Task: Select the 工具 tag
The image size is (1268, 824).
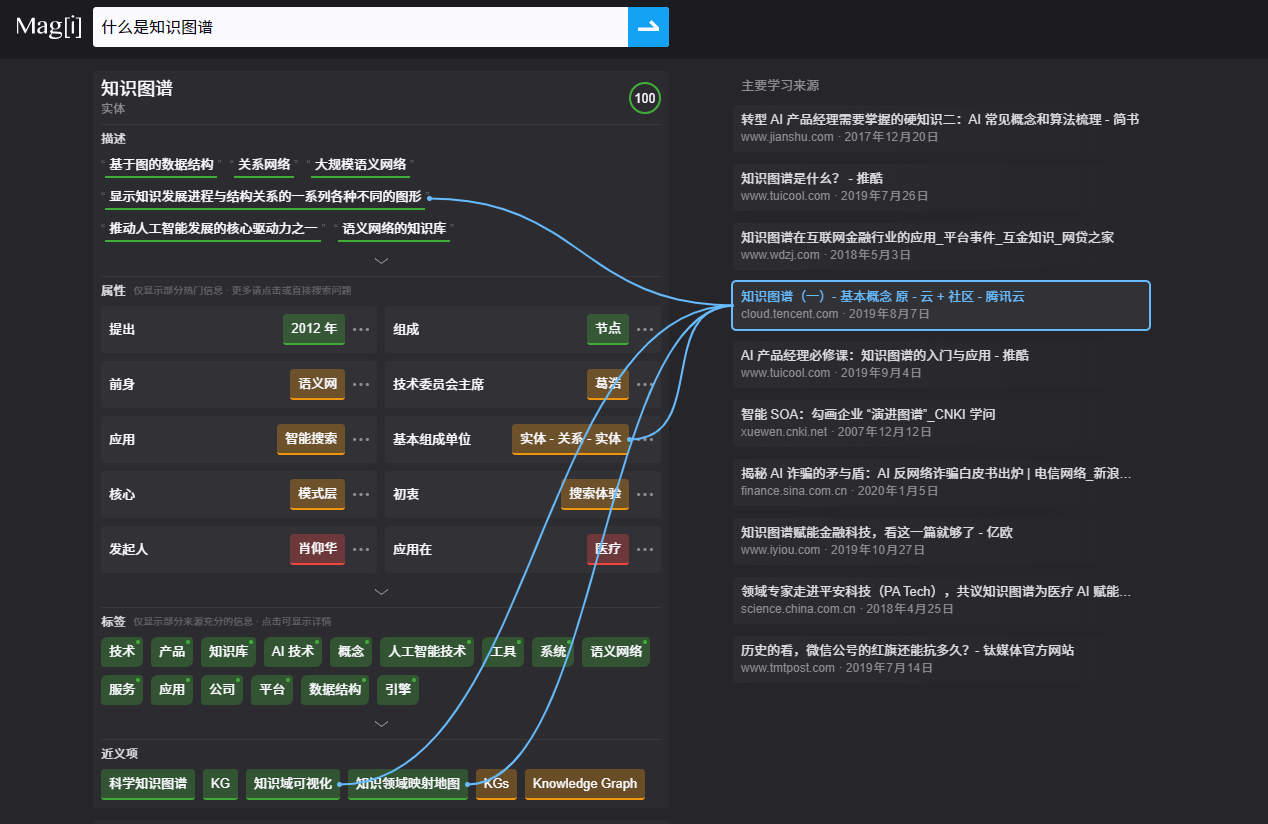Action: point(503,652)
